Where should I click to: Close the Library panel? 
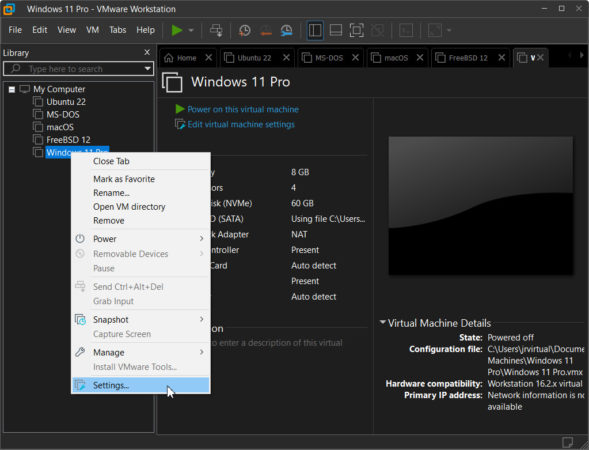click(147, 52)
